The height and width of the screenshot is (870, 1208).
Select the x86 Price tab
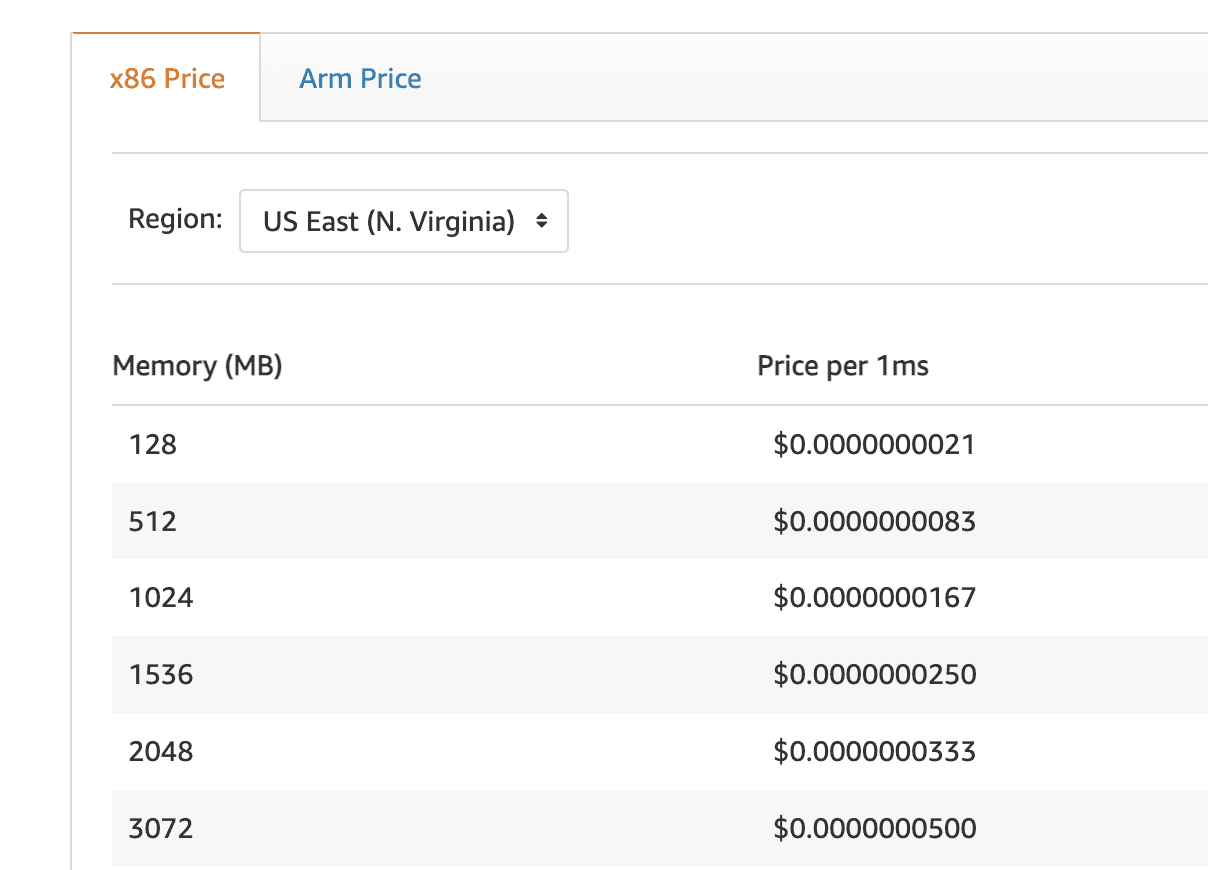pyautogui.click(x=167, y=79)
